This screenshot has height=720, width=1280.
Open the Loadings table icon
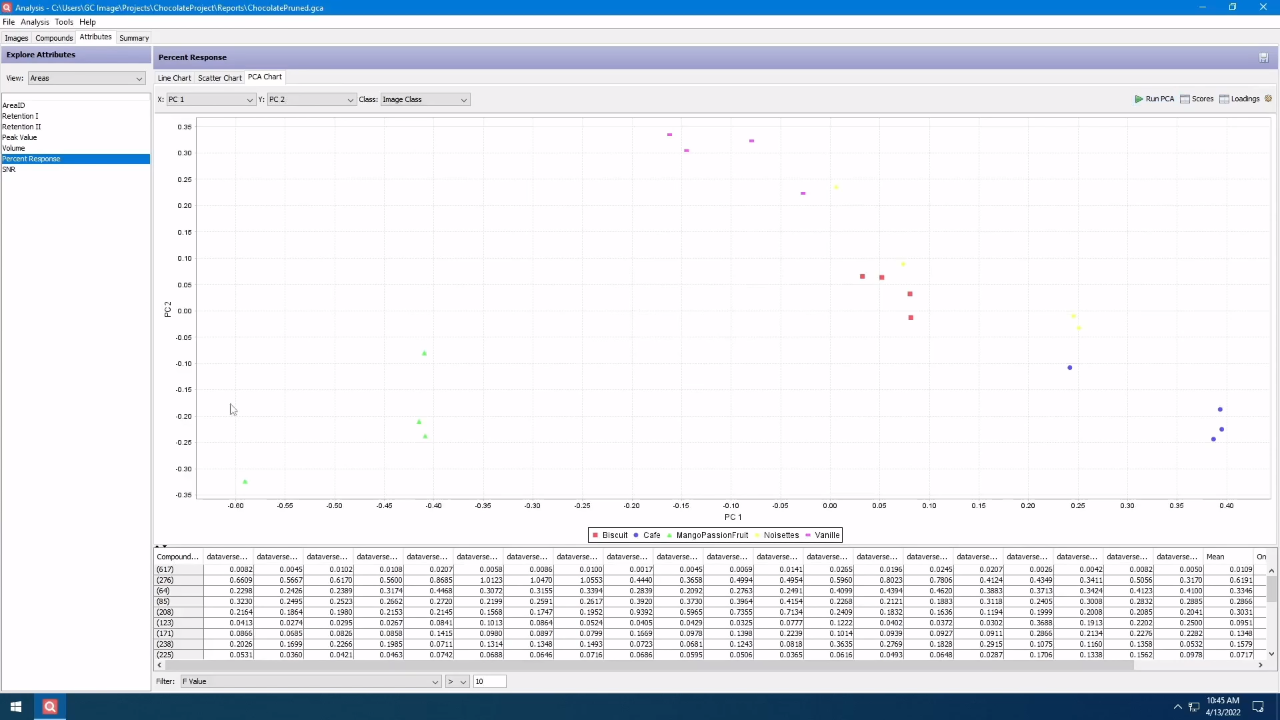pos(1224,99)
